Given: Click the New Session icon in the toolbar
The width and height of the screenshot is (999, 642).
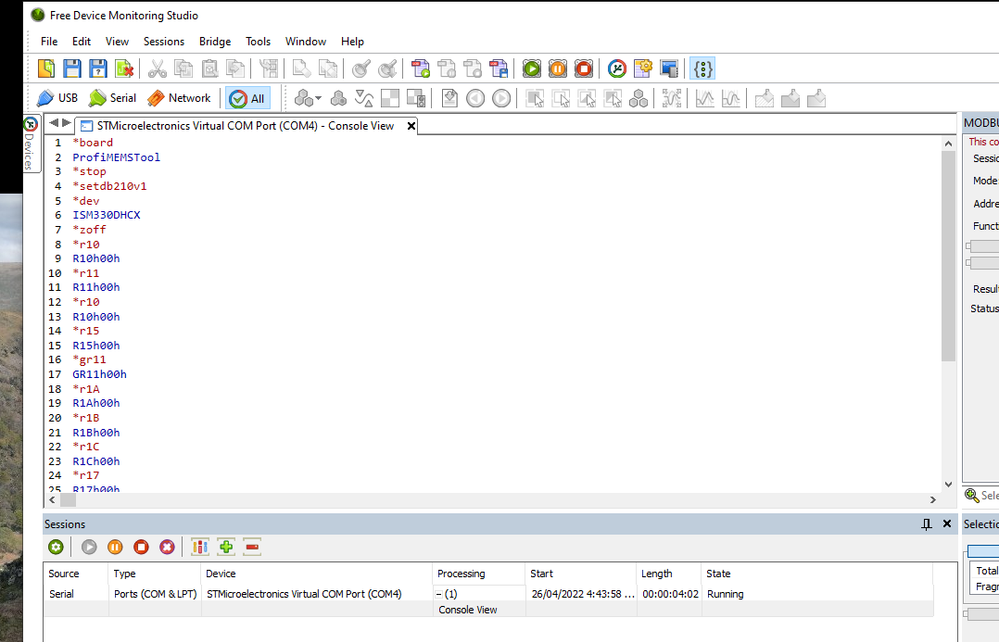Looking at the screenshot, I should pos(47,68).
